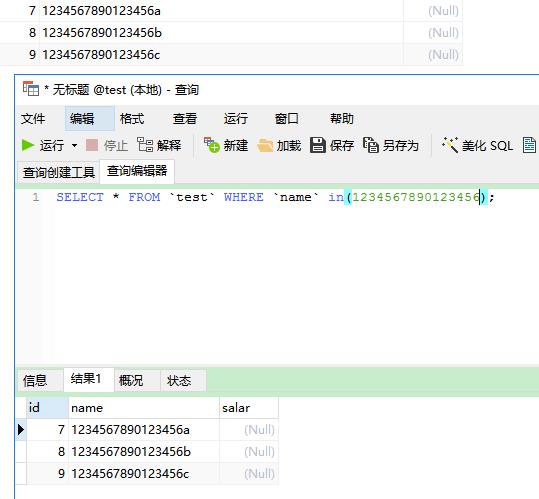The height and width of the screenshot is (499, 539).
Task: Click 1234567890123456a in the background table
Action: 101,11
